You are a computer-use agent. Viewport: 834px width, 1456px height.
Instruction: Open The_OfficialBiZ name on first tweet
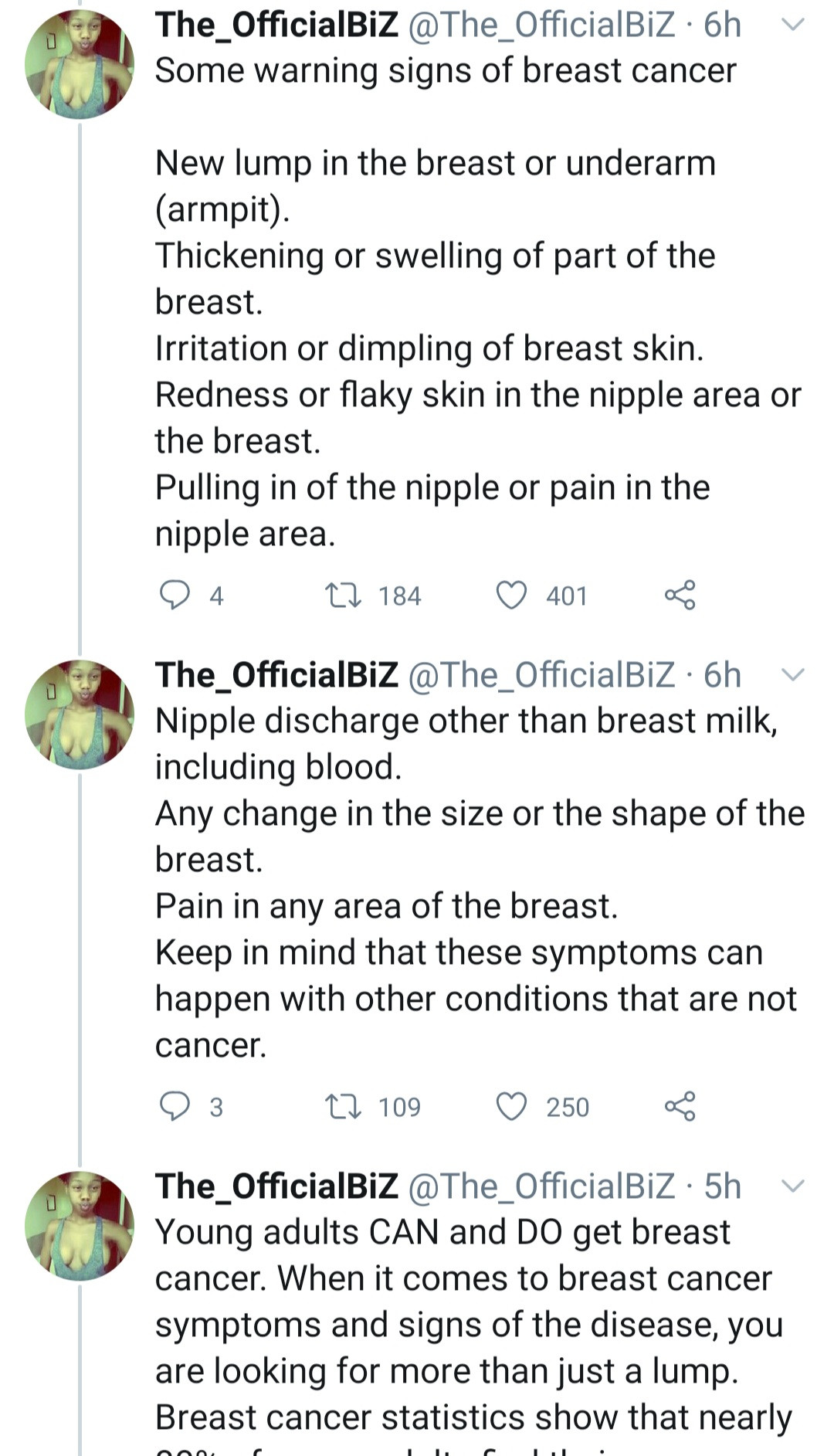[276, 25]
